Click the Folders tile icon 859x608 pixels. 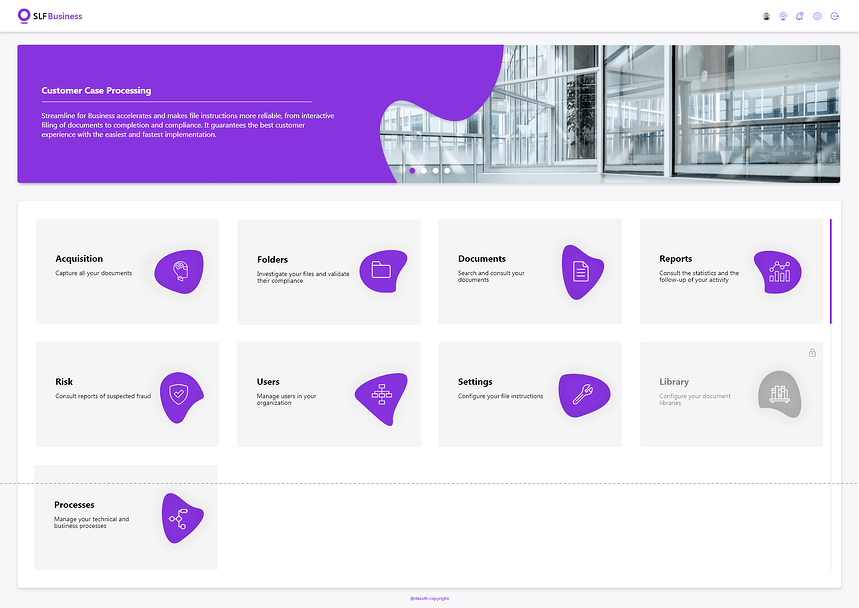tap(382, 272)
